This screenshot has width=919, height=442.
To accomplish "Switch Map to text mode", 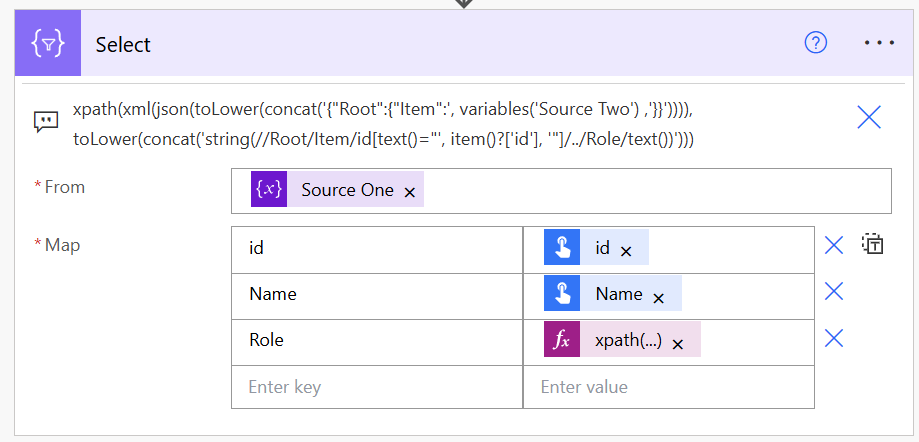I will pyautogui.click(x=873, y=246).
